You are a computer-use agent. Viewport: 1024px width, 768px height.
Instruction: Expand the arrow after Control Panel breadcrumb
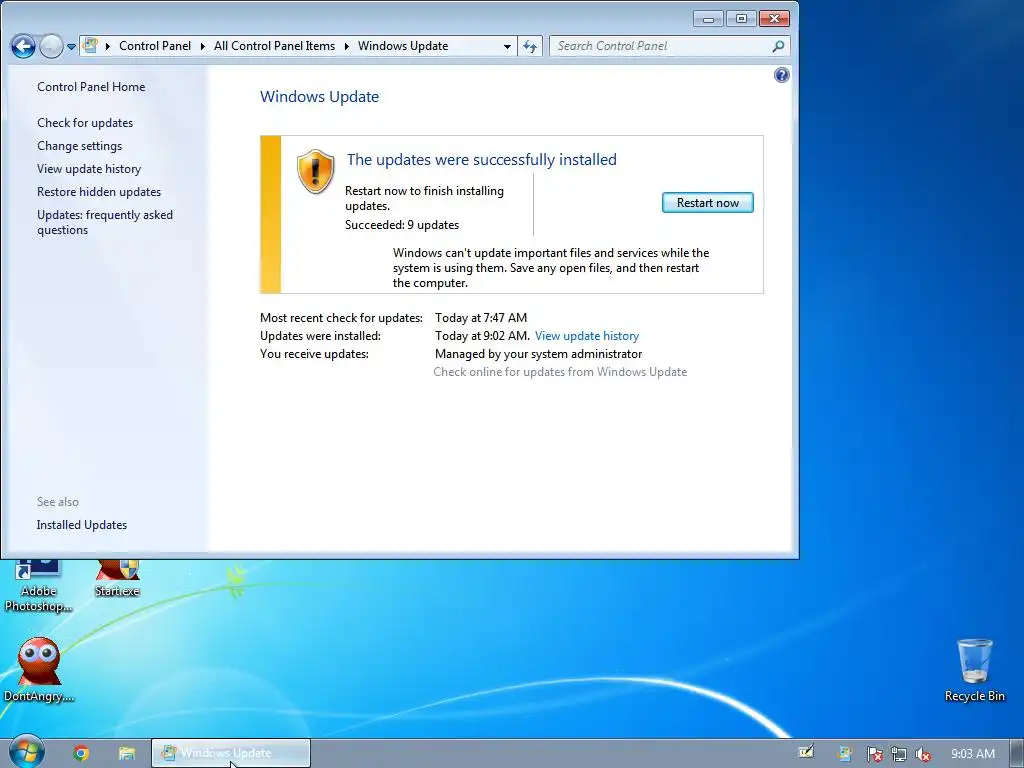(x=202, y=46)
